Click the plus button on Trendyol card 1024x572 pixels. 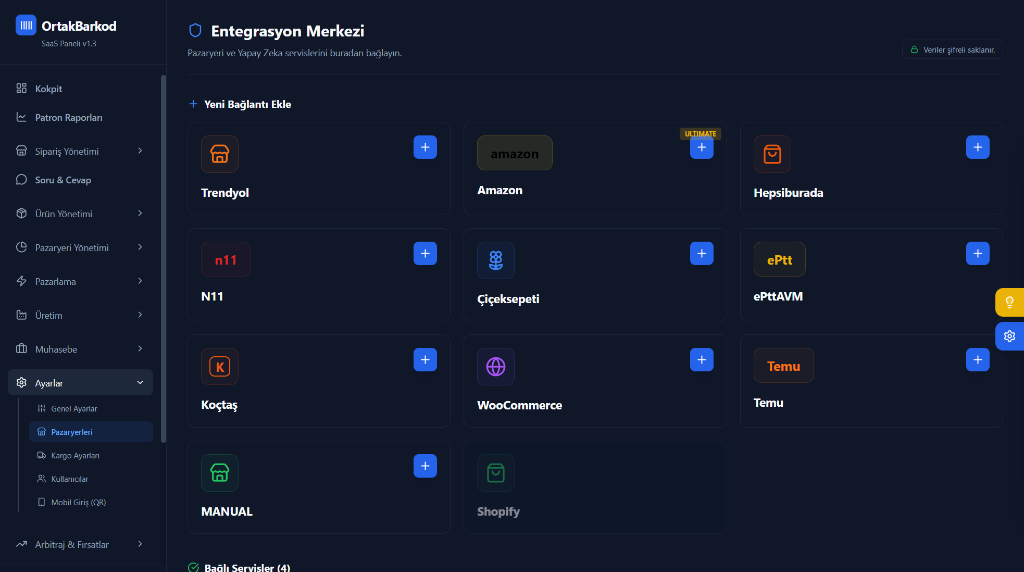[425, 147]
